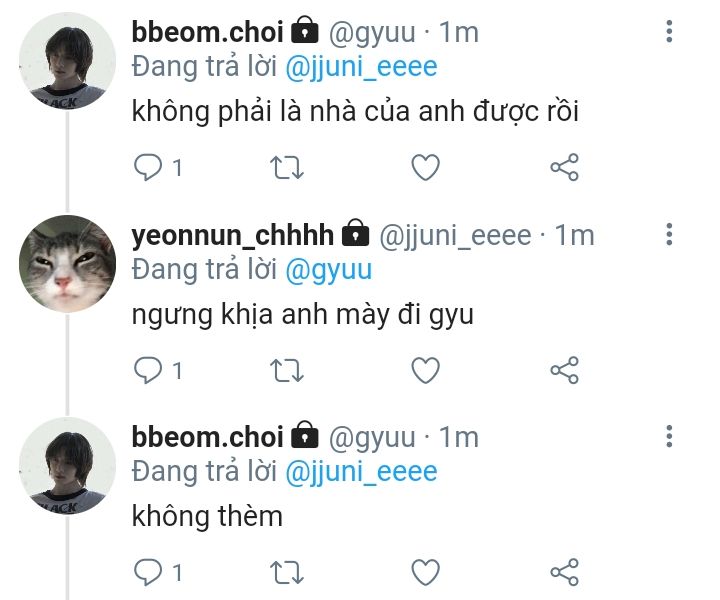The image size is (720, 600).
Task: Open the @gyuu mention link in the yeonnun_chhhh reply
Action: pyautogui.click(x=328, y=270)
